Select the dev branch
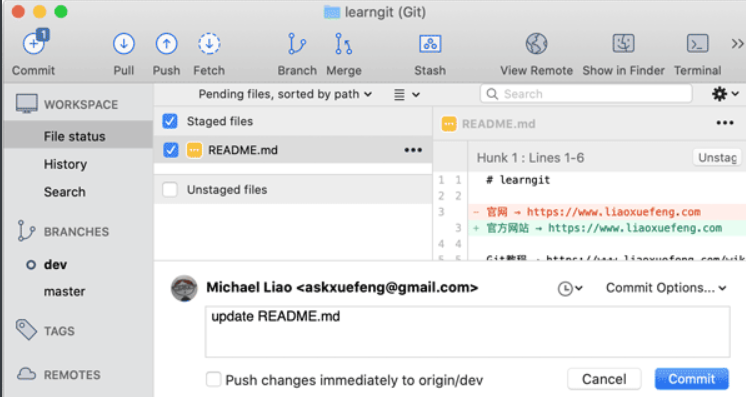746x397 pixels. pyautogui.click(x=55, y=264)
